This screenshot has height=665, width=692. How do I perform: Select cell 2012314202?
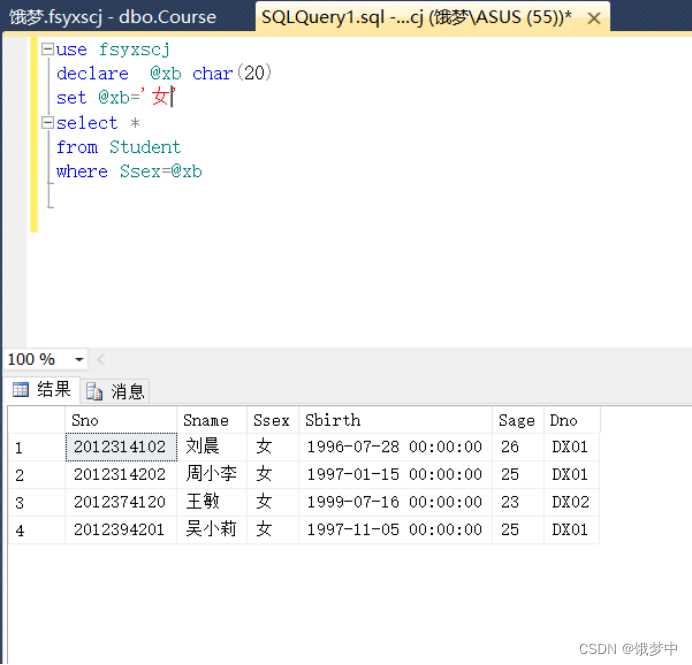click(x=121, y=475)
